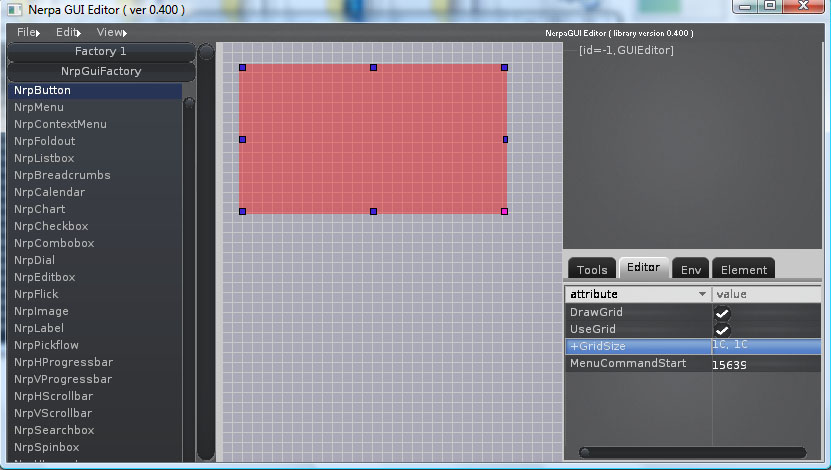Switch to the Element tab
The image size is (831, 470).
(x=744, y=269)
